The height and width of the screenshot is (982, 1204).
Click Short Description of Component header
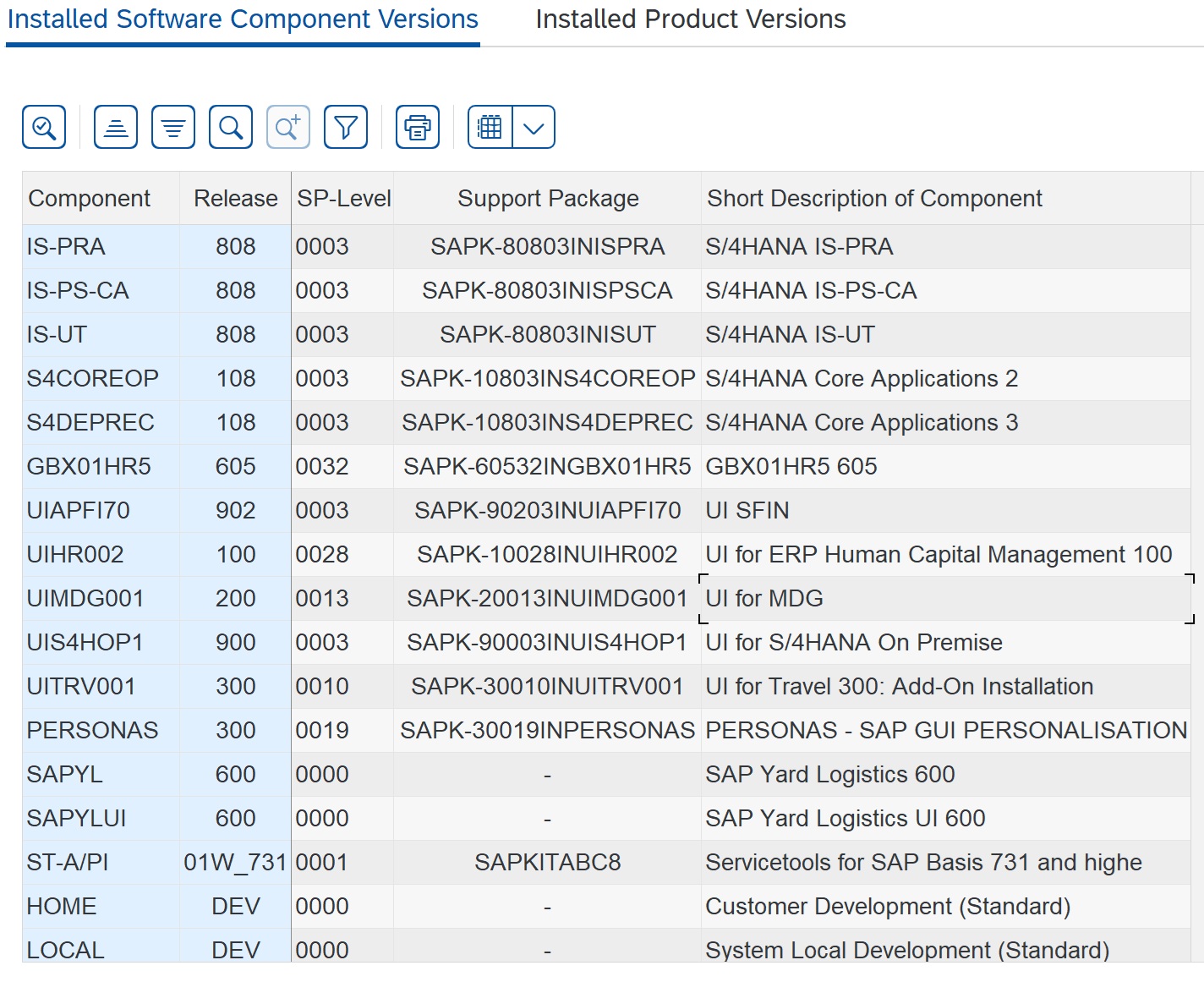(x=945, y=198)
